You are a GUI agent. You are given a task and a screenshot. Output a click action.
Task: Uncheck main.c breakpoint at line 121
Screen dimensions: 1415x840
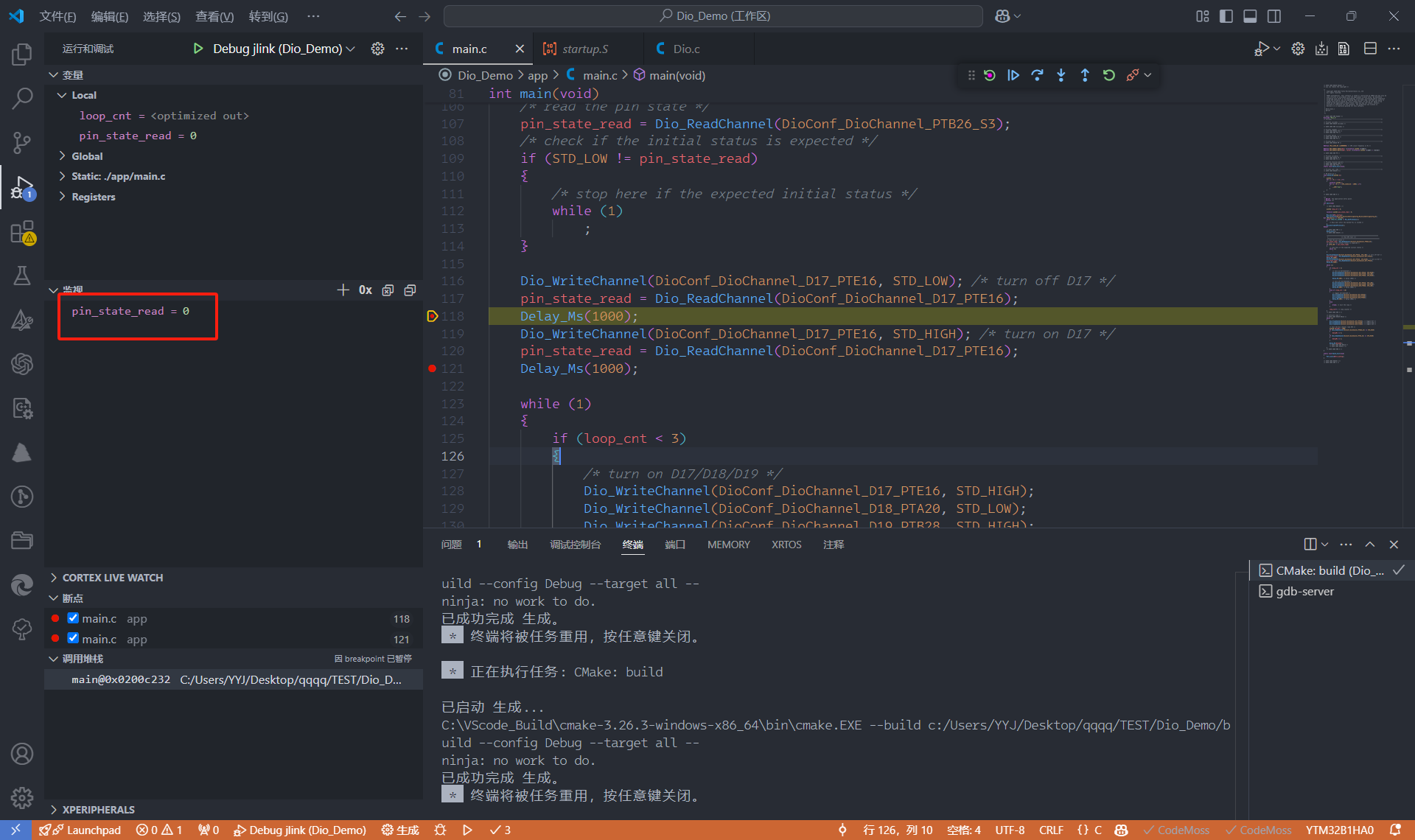pos(73,638)
